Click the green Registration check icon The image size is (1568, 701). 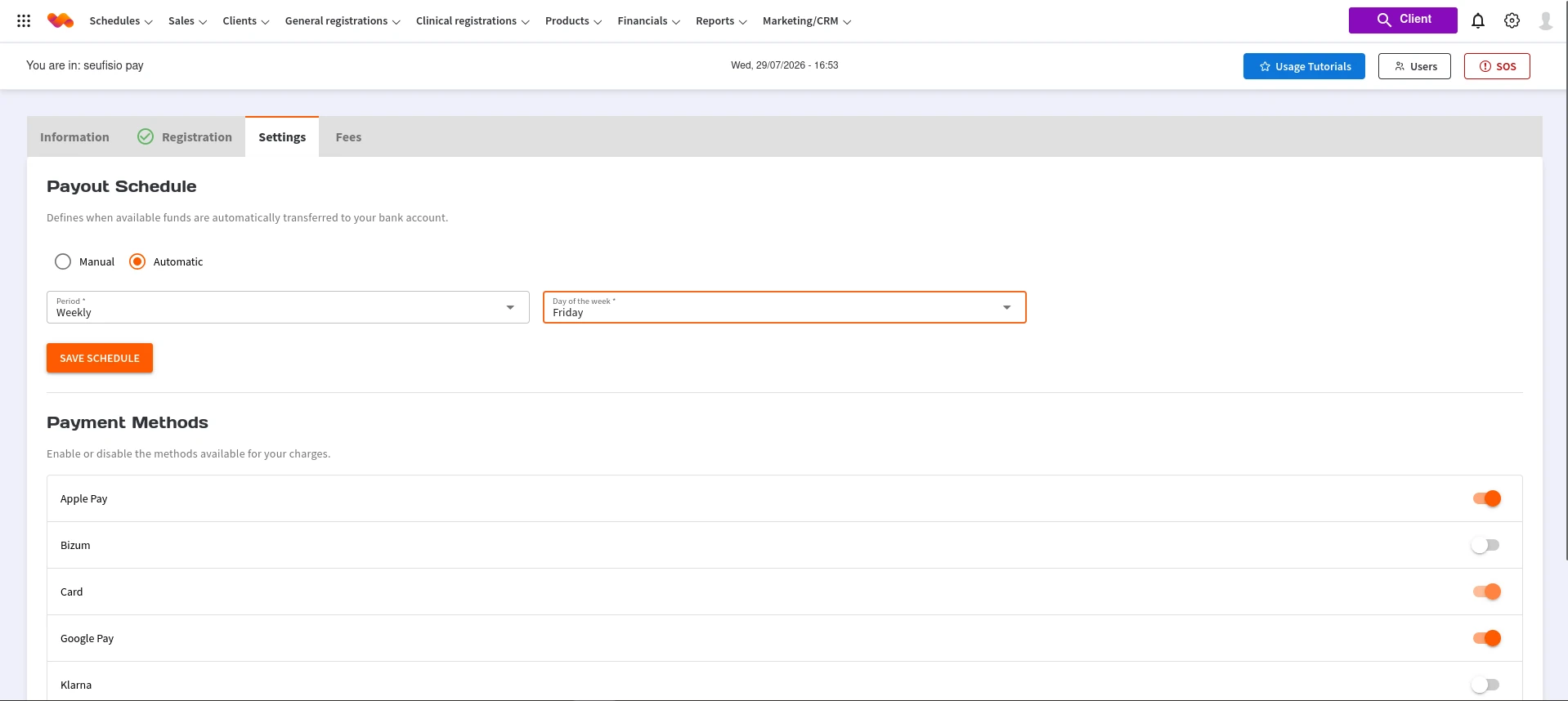(146, 136)
